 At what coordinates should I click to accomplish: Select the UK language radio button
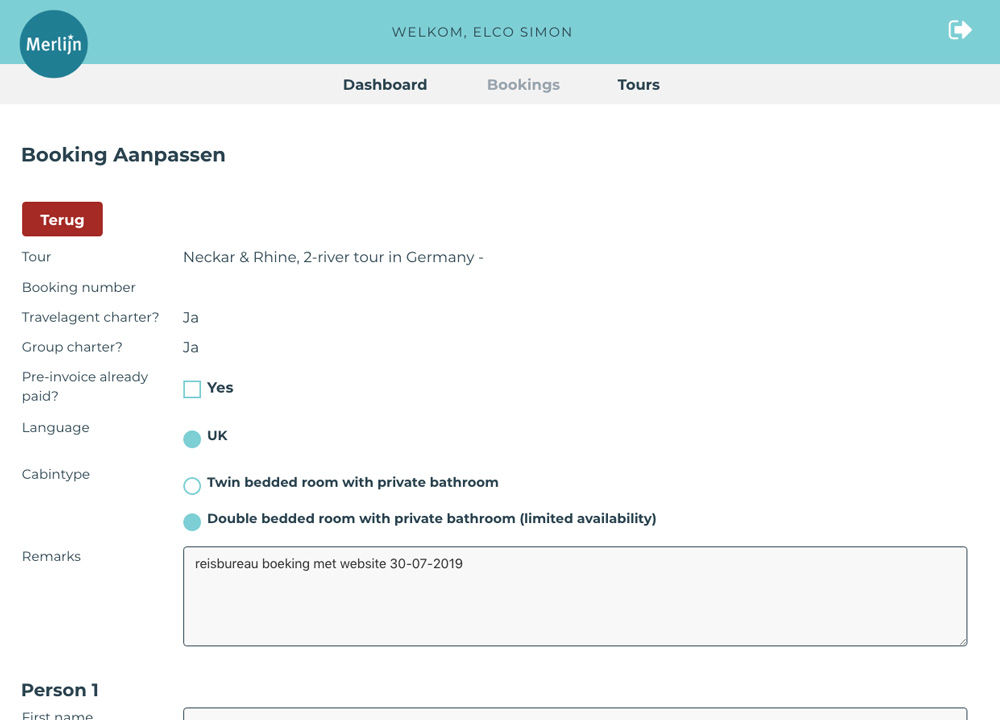(x=192, y=439)
